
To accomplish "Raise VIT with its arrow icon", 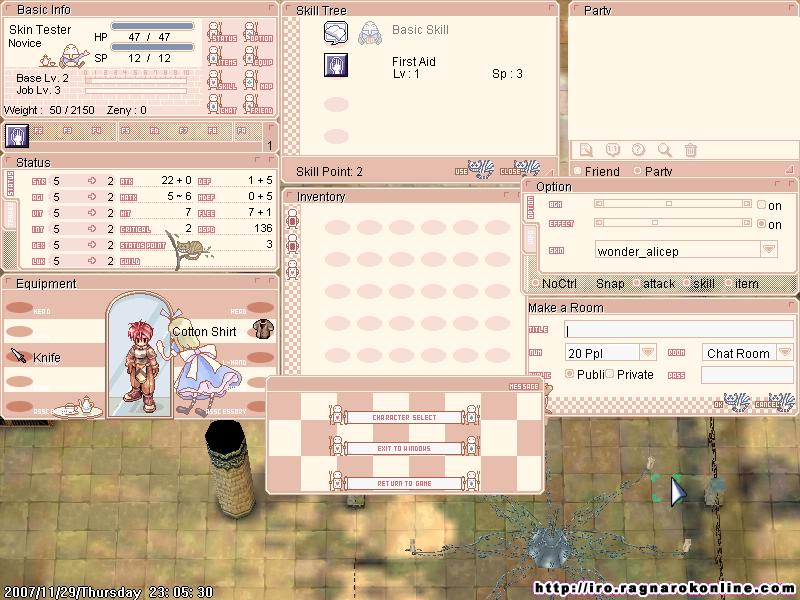I will point(92,213).
